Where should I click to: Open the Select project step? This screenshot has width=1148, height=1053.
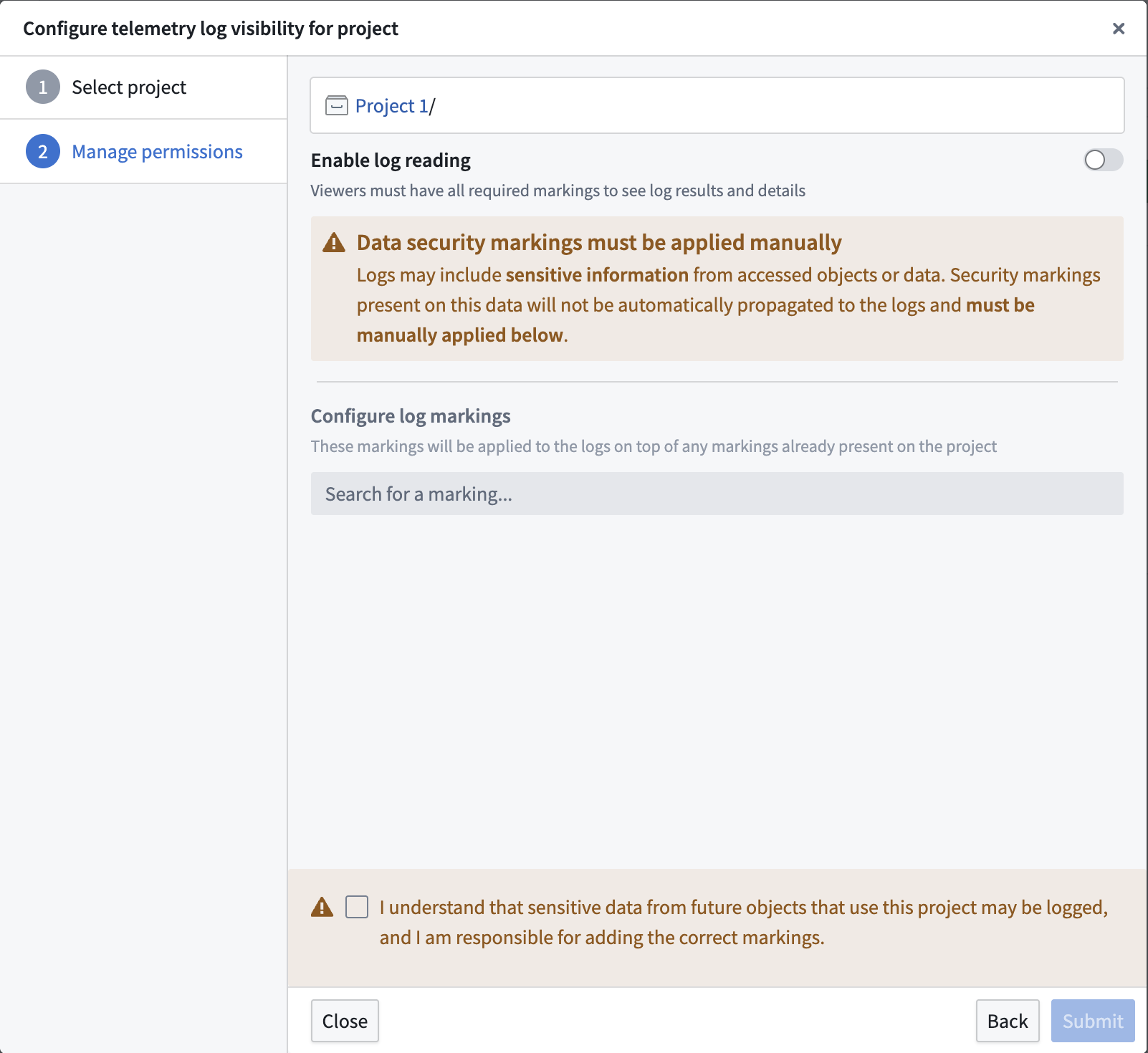tap(128, 87)
